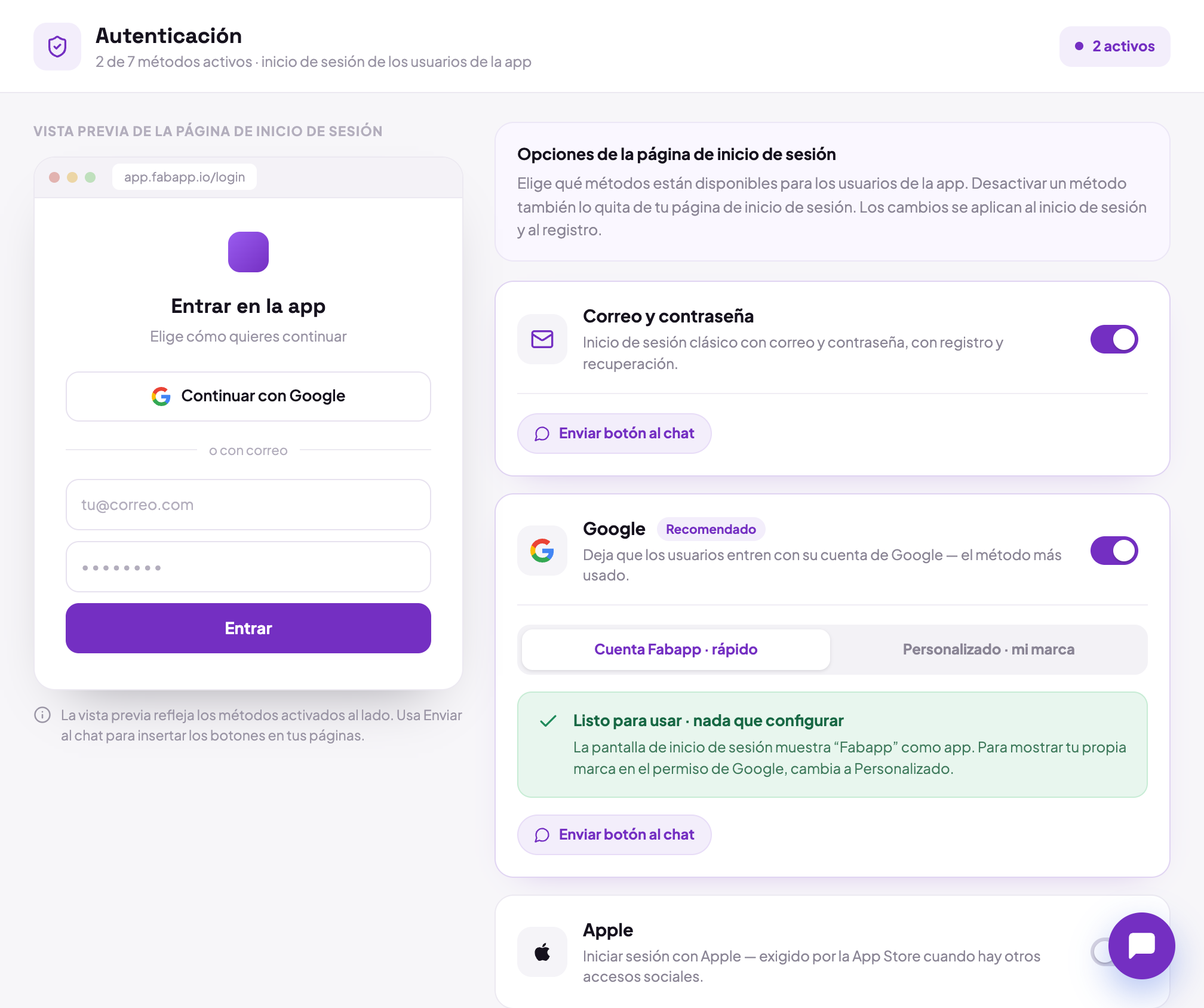Click the 2 activos status badge

pyautogui.click(x=1114, y=47)
